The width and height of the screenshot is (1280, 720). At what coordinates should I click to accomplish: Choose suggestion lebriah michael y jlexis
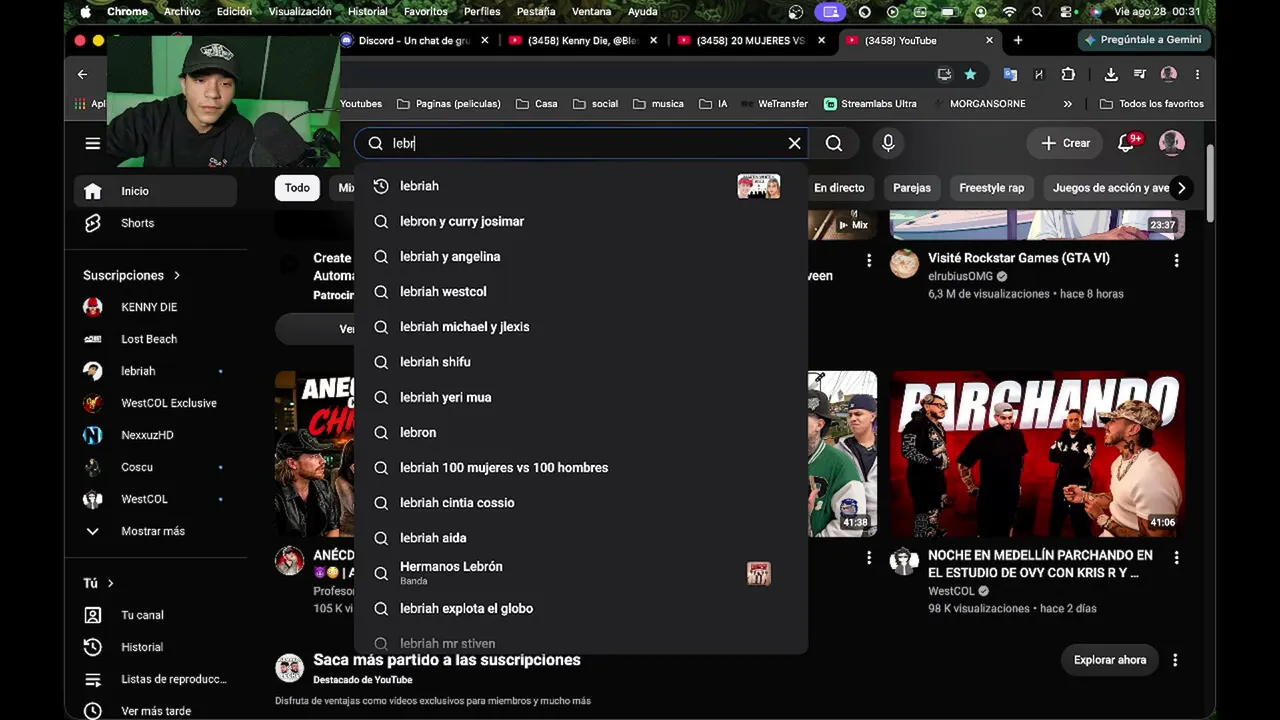tap(580, 327)
